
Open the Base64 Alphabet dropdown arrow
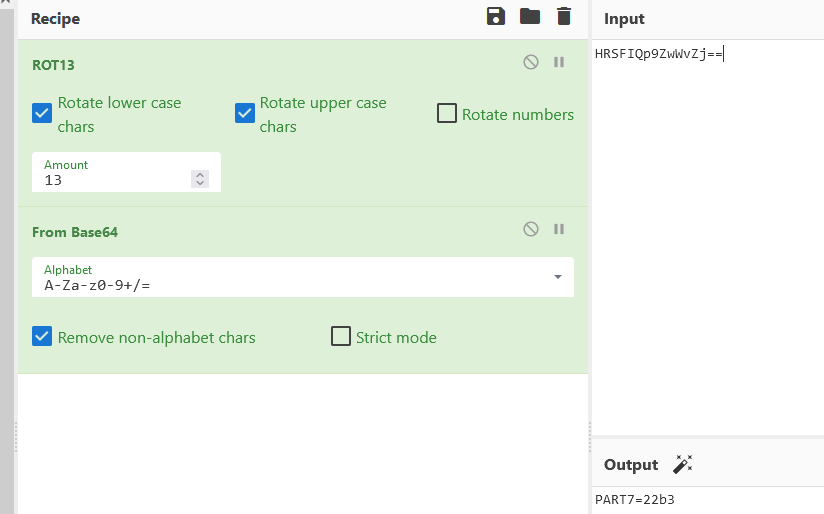[x=558, y=277]
